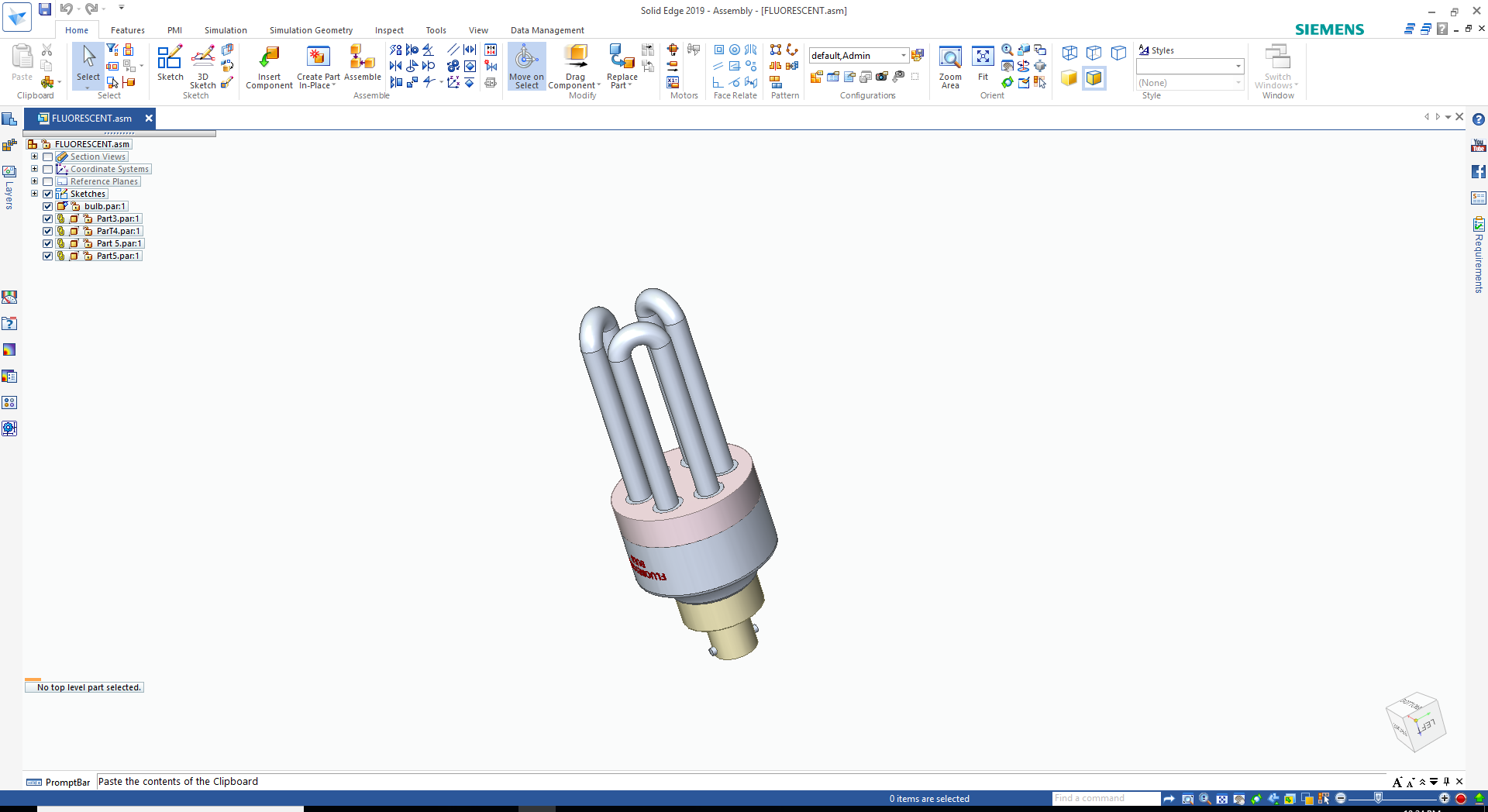1488x812 pixels.
Task: Open default,Admin configuration dropdown
Action: pyautogui.click(x=904, y=56)
